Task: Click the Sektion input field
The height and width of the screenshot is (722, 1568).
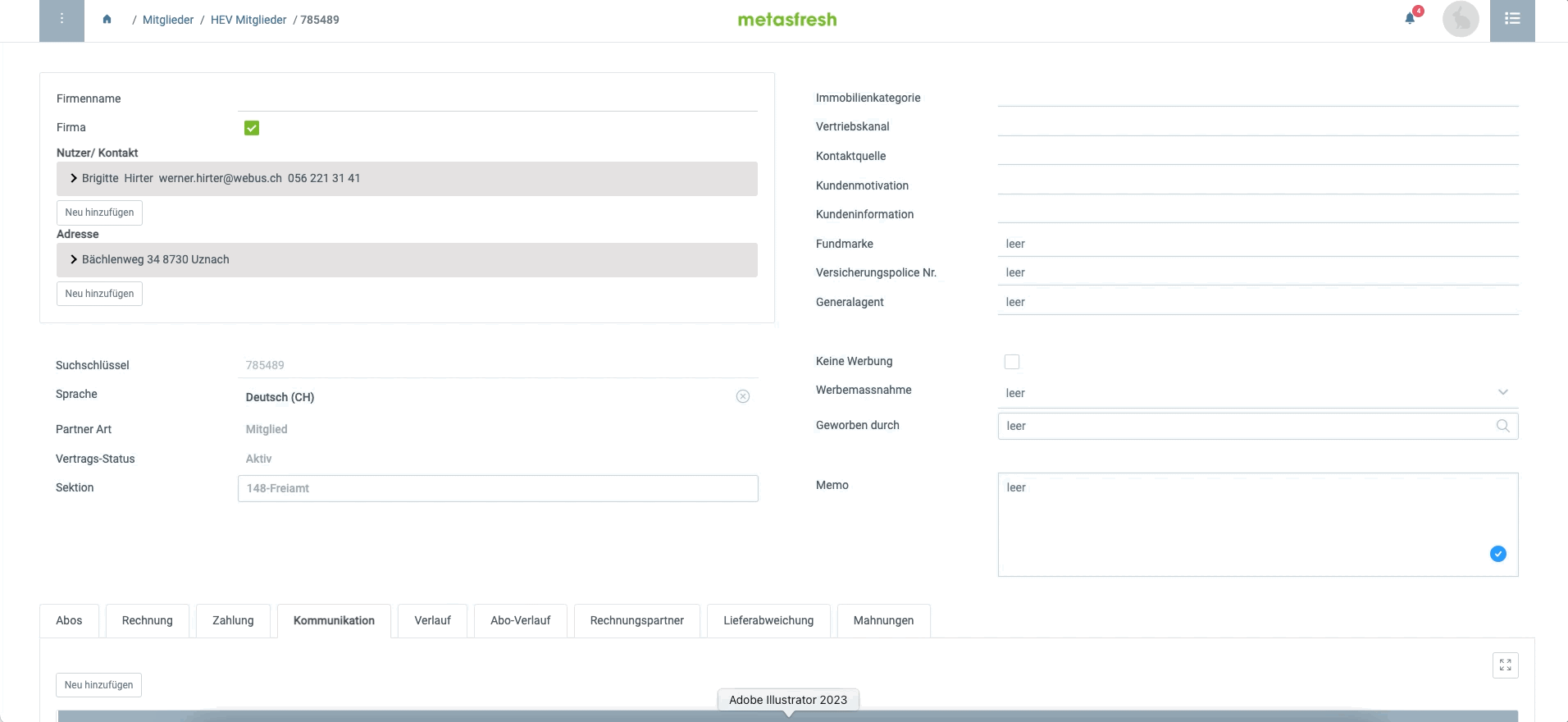Action: (498, 488)
